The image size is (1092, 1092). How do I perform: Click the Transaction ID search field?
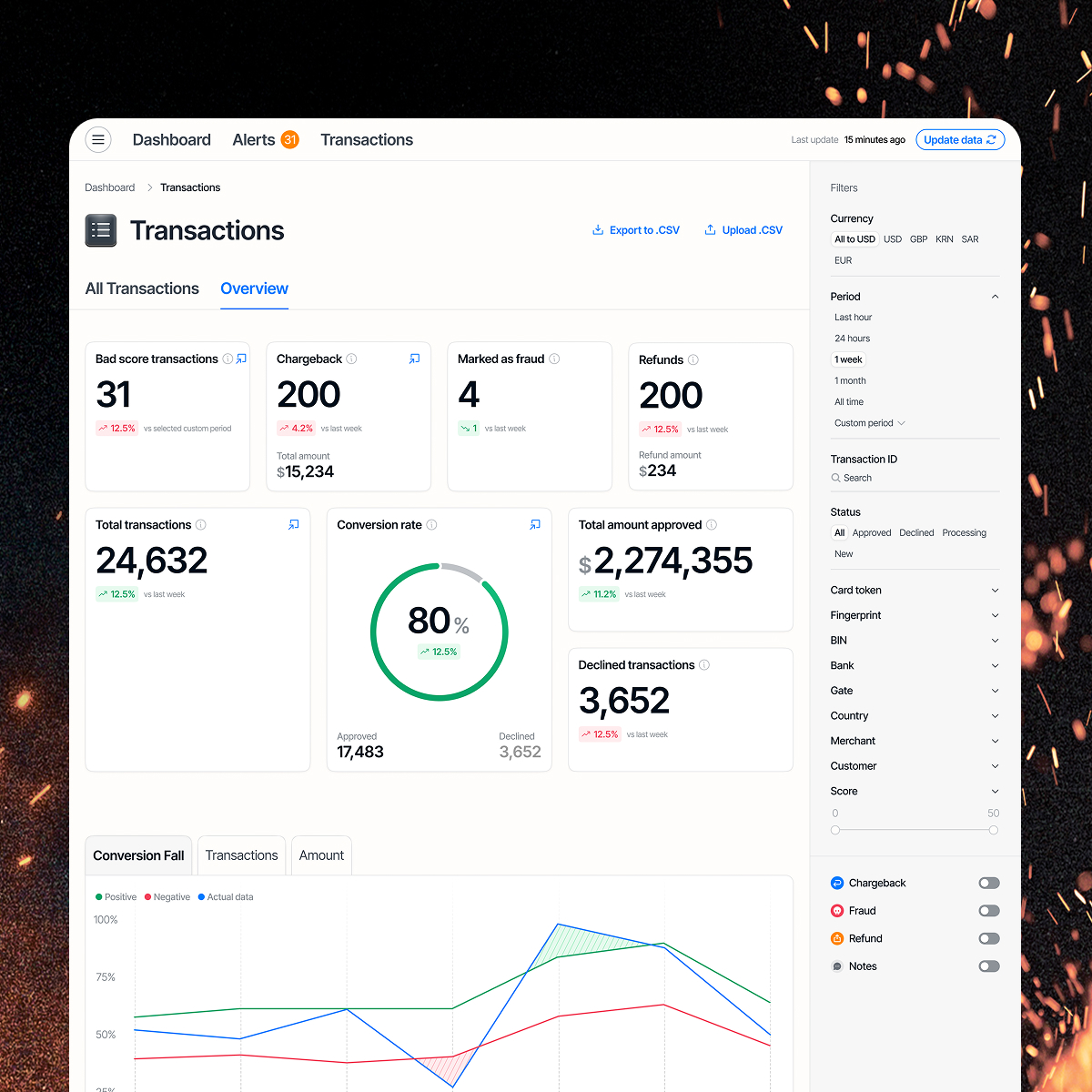[915, 478]
